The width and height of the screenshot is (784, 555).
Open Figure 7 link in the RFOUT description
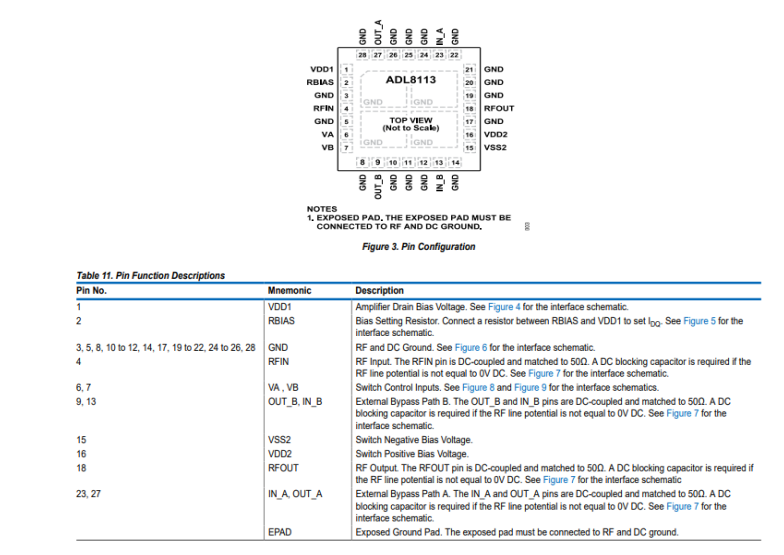[x=559, y=480]
